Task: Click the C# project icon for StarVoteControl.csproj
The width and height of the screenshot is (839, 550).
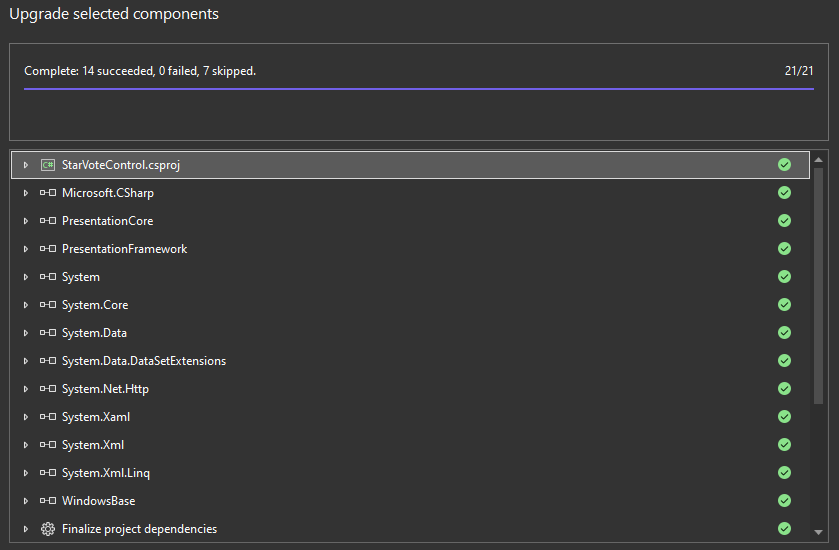Action: pyautogui.click(x=47, y=165)
